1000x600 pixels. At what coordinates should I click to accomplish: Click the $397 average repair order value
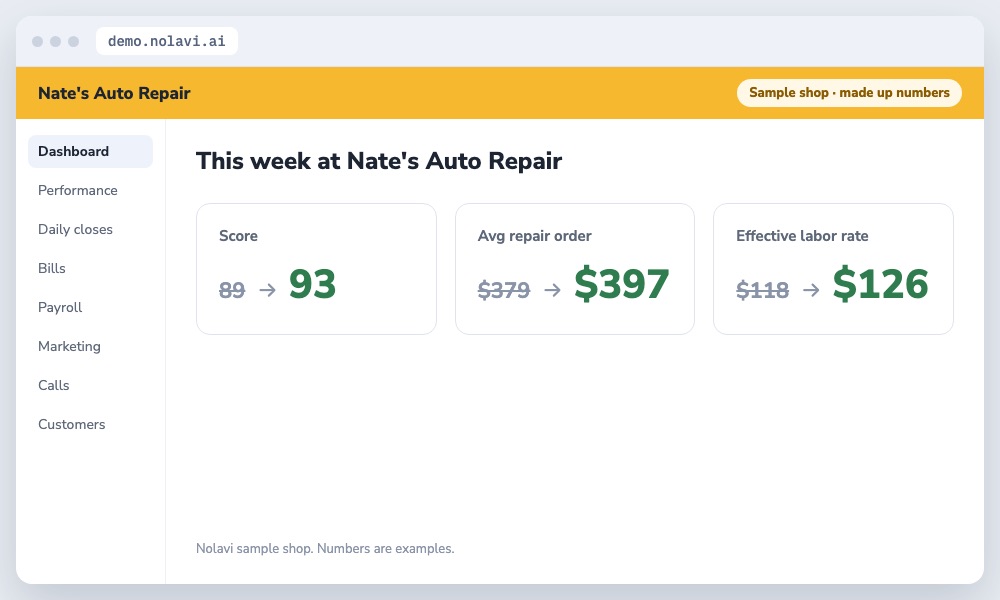click(x=621, y=284)
